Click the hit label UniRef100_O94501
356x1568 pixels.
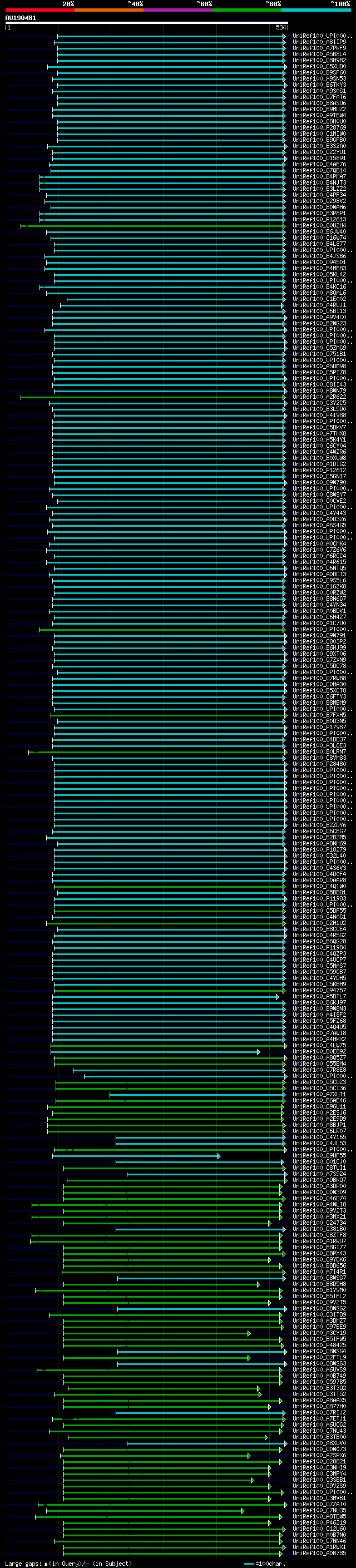(x=319, y=263)
